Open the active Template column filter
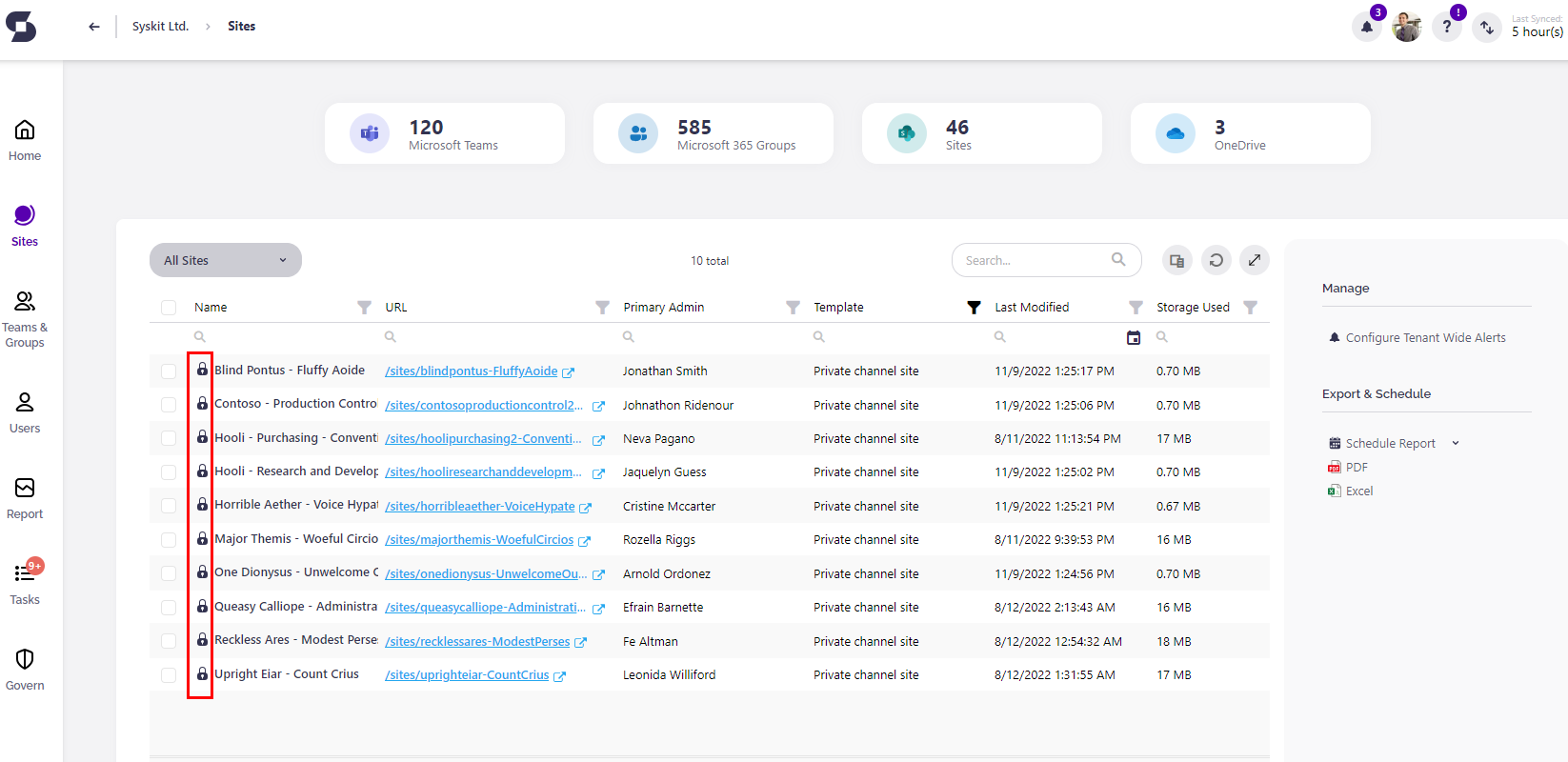 tap(974, 307)
